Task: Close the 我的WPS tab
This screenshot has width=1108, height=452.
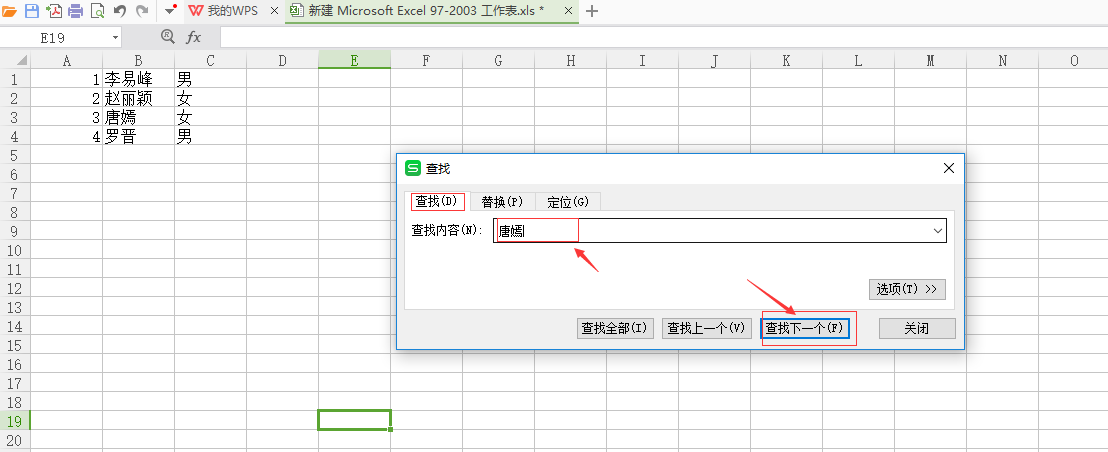Action: 275,11
